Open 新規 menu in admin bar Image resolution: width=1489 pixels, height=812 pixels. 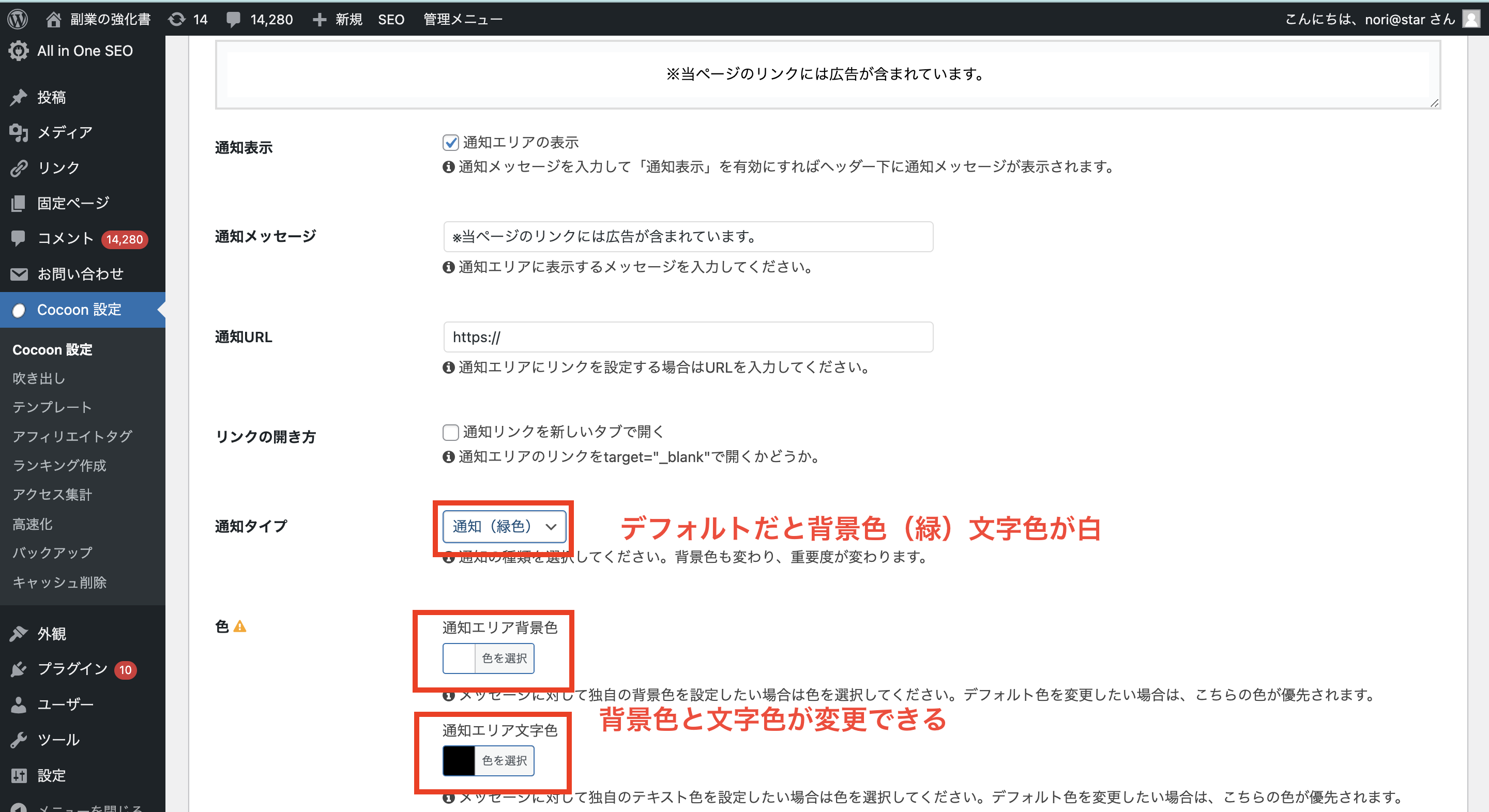point(348,19)
